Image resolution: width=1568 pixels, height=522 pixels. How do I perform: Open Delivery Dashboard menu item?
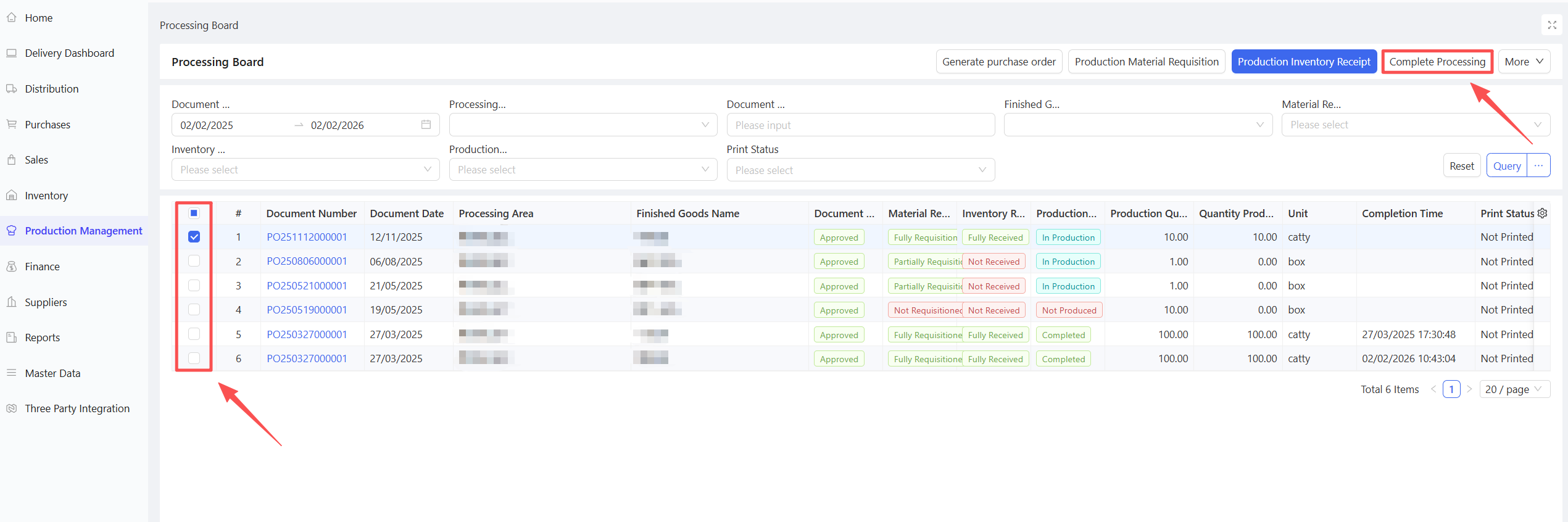tap(69, 53)
